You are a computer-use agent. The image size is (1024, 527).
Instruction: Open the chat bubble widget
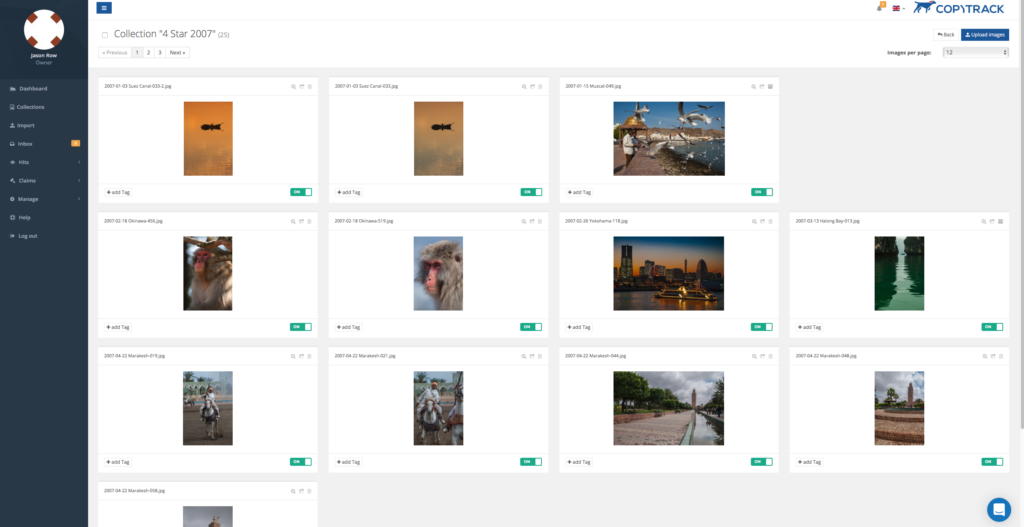click(999, 509)
